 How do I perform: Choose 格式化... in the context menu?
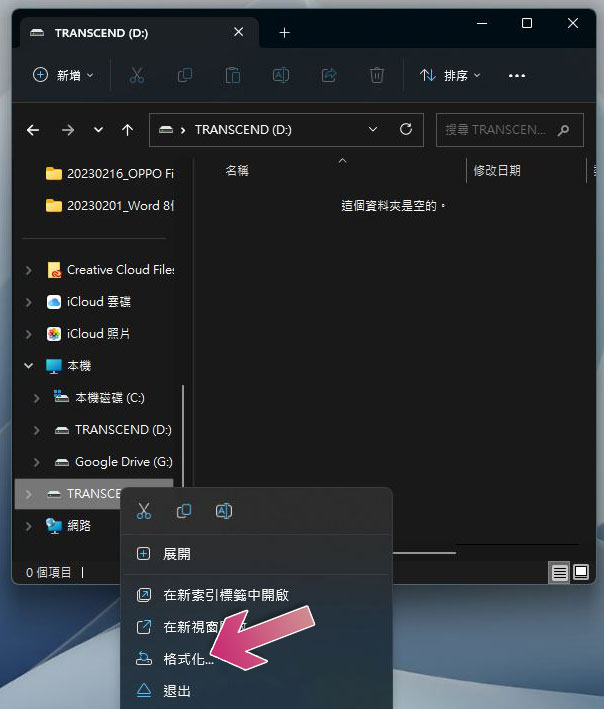pos(256,659)
